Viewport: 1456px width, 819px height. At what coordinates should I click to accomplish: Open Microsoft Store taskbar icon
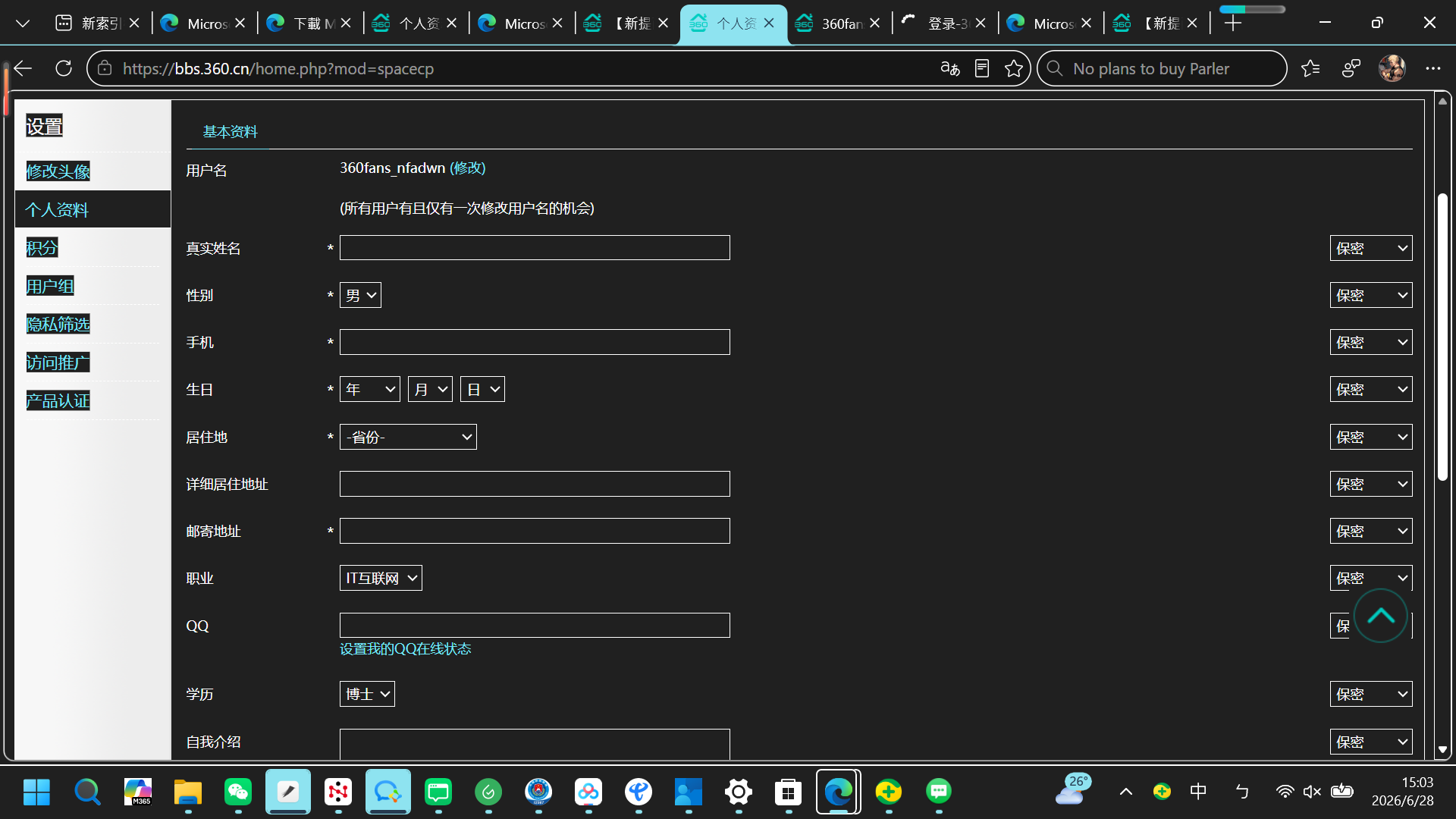tap(789, 792)
